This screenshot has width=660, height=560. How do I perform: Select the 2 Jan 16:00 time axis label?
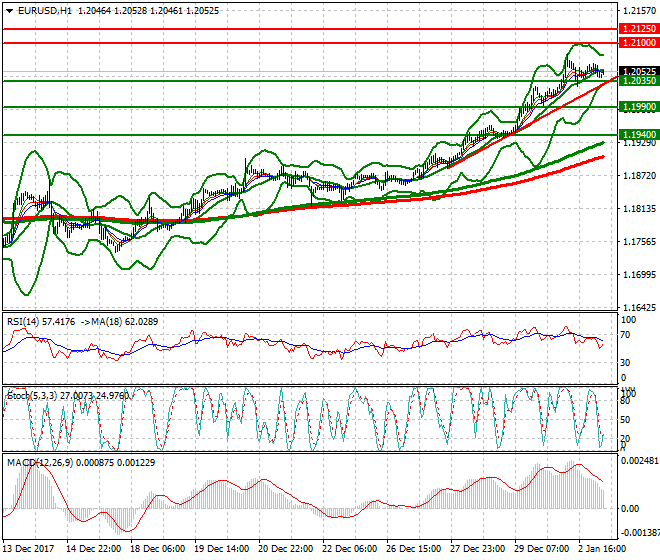(603, 549)
